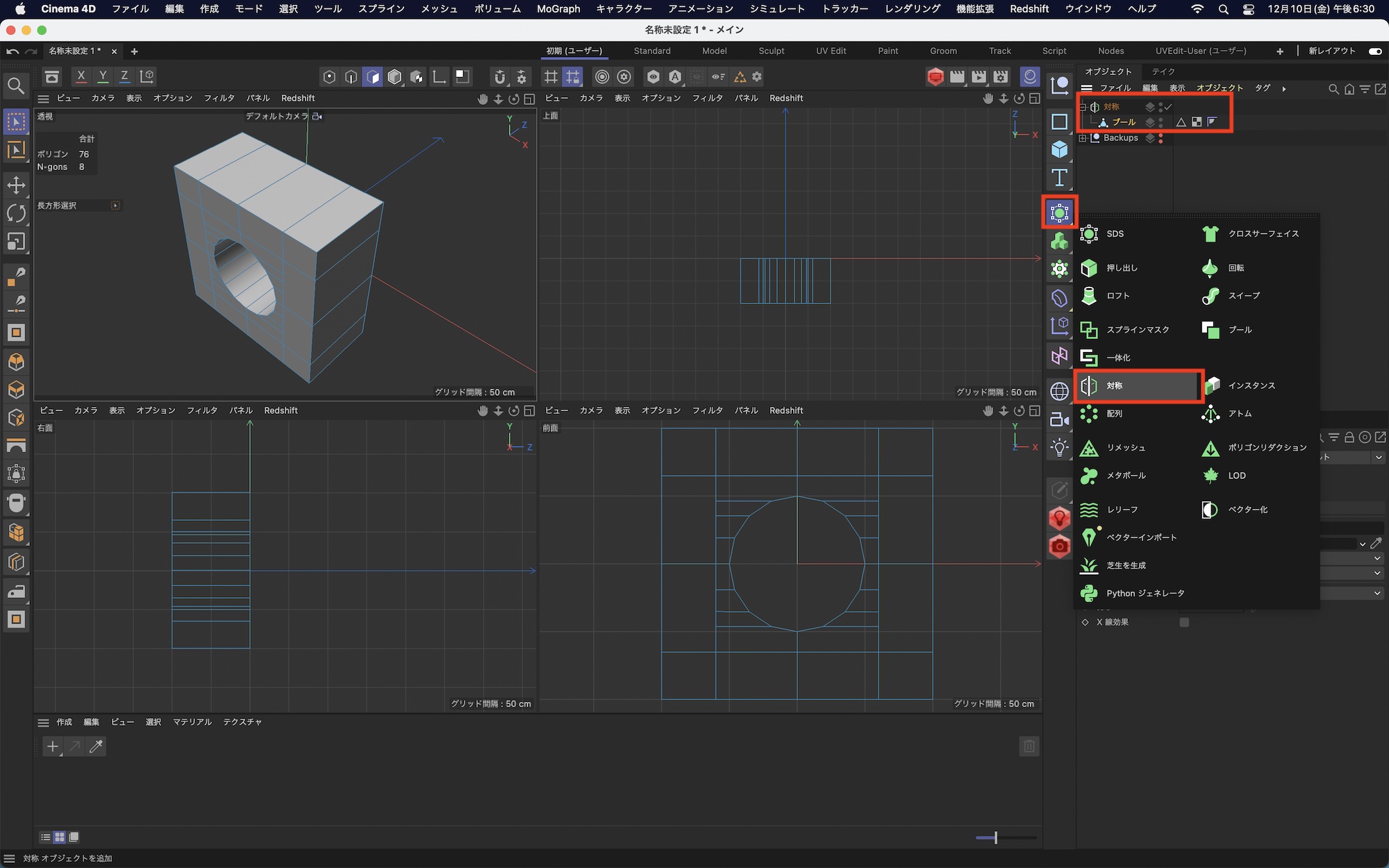Add a ロフト (Loft) object

[1117, 296]
